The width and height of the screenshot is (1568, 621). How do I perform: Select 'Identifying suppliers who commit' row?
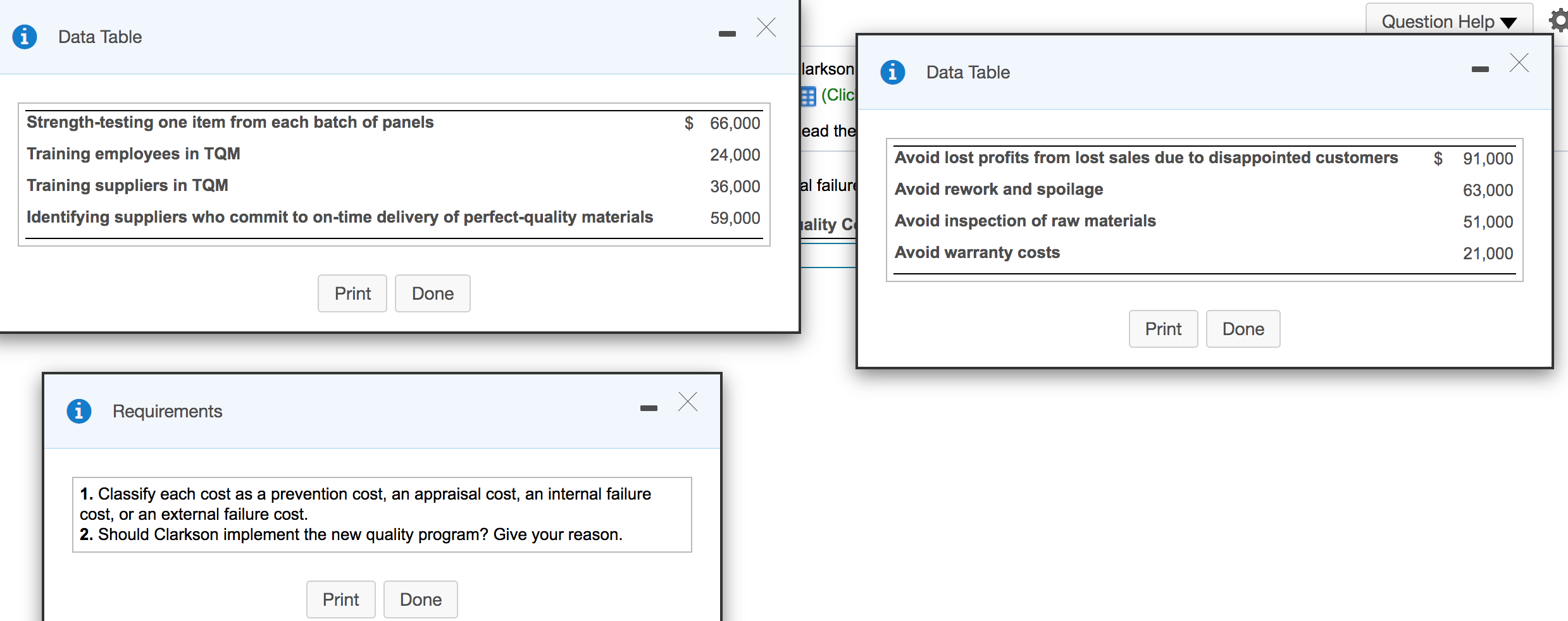point(394,218)
